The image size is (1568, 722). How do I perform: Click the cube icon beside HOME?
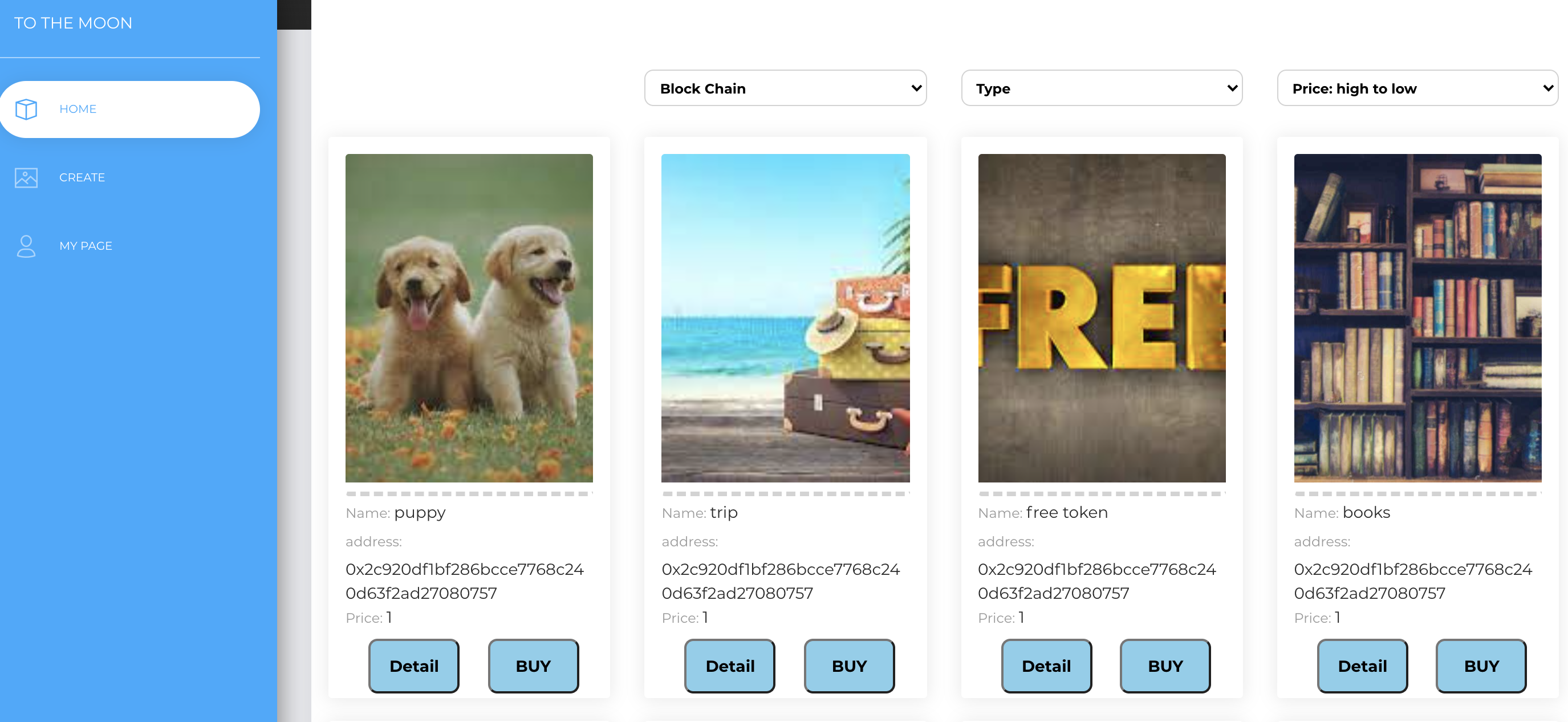(x=26, y=109)
